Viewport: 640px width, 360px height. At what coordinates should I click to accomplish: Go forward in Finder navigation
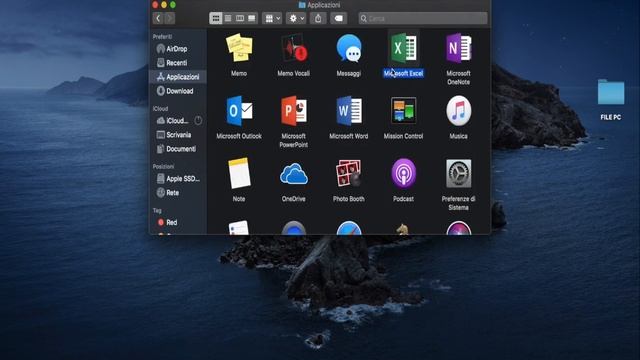tap(169, 18)
